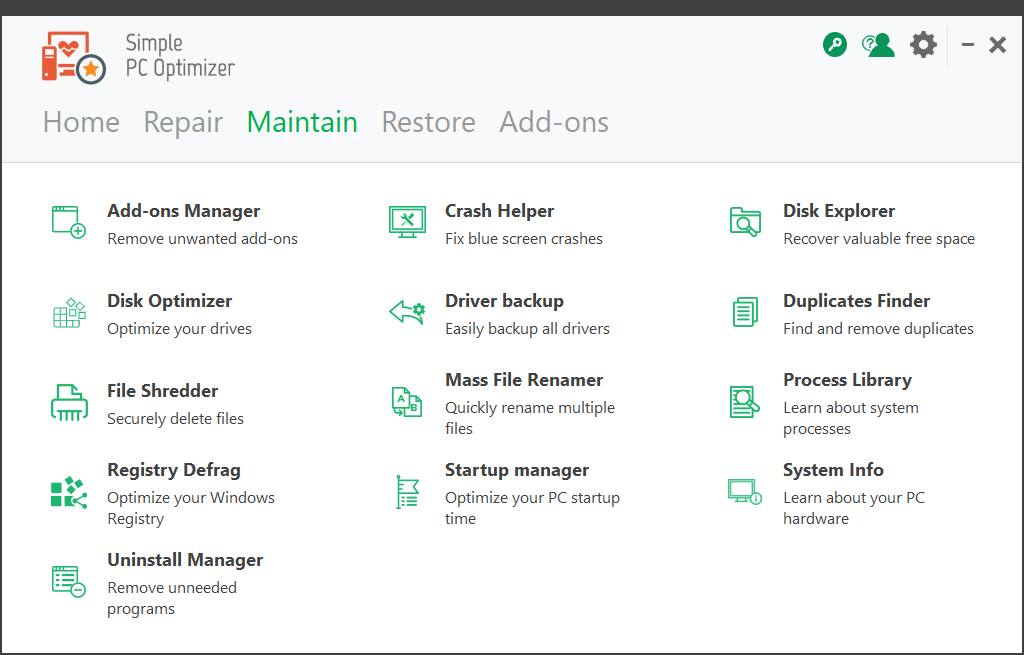
Task: Open the user support icon near the gear
Action: 878,44
